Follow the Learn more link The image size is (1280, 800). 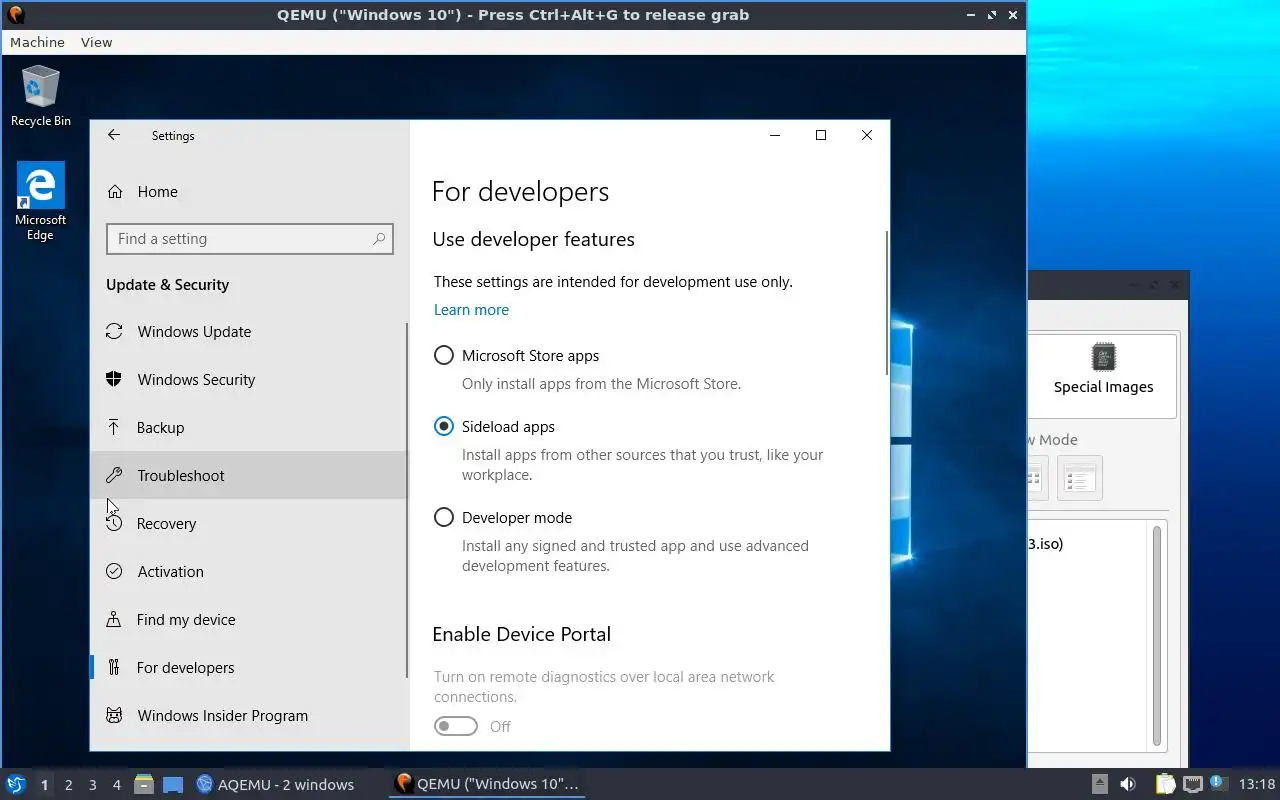click(x=471, y=310)
